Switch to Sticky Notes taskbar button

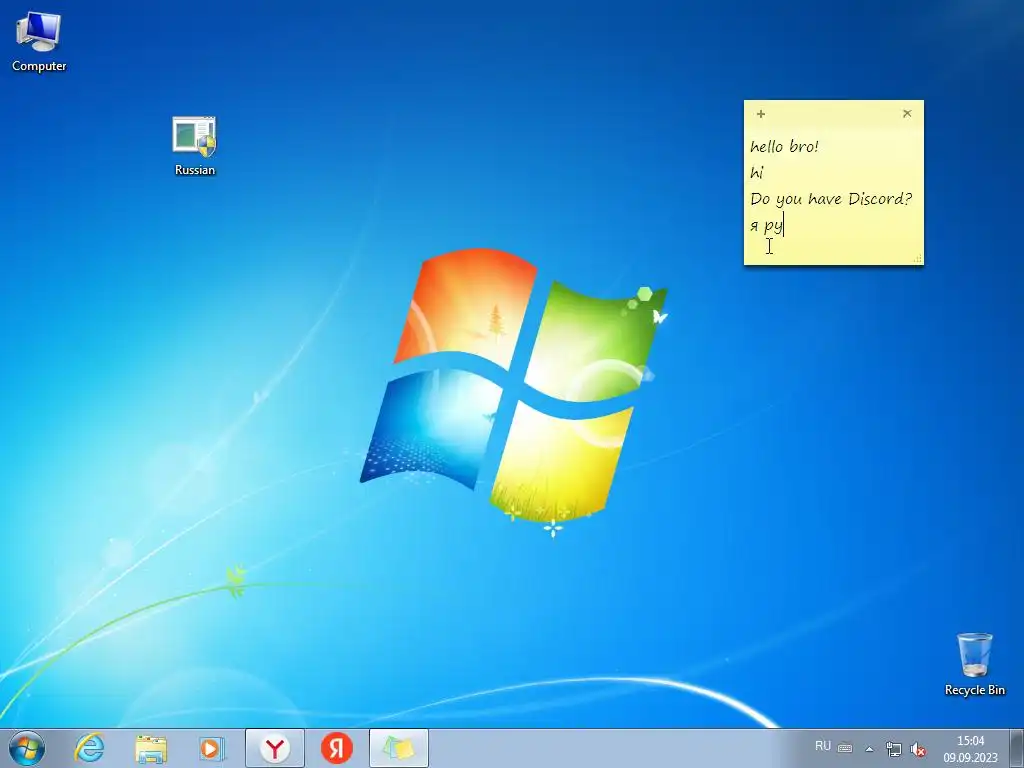tap(399, 748)
